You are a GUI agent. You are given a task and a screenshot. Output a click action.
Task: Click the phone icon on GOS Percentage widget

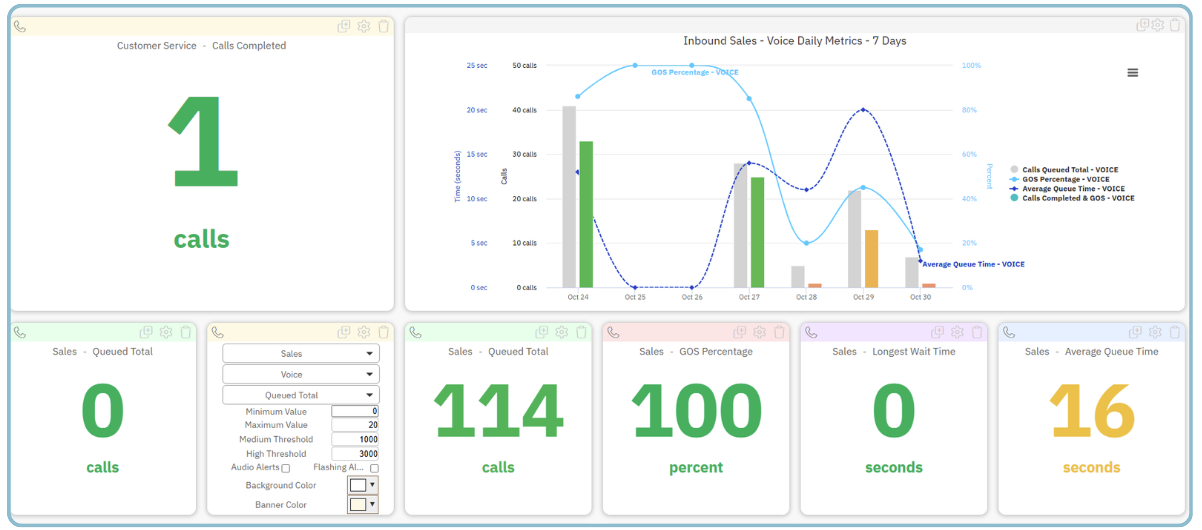coord(614,333)
